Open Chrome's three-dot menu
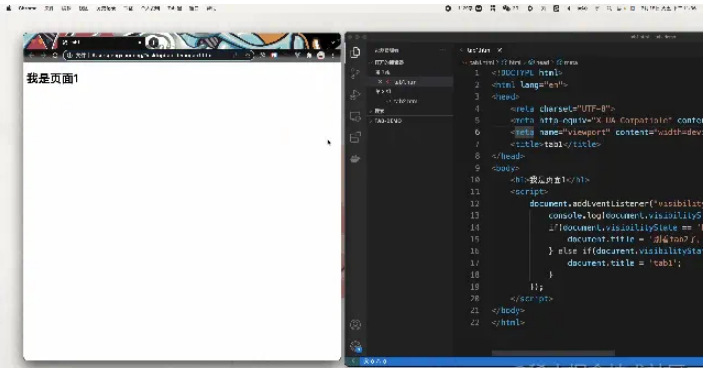Viewport: 710px width, 368px height. click(x=333, y=55)
